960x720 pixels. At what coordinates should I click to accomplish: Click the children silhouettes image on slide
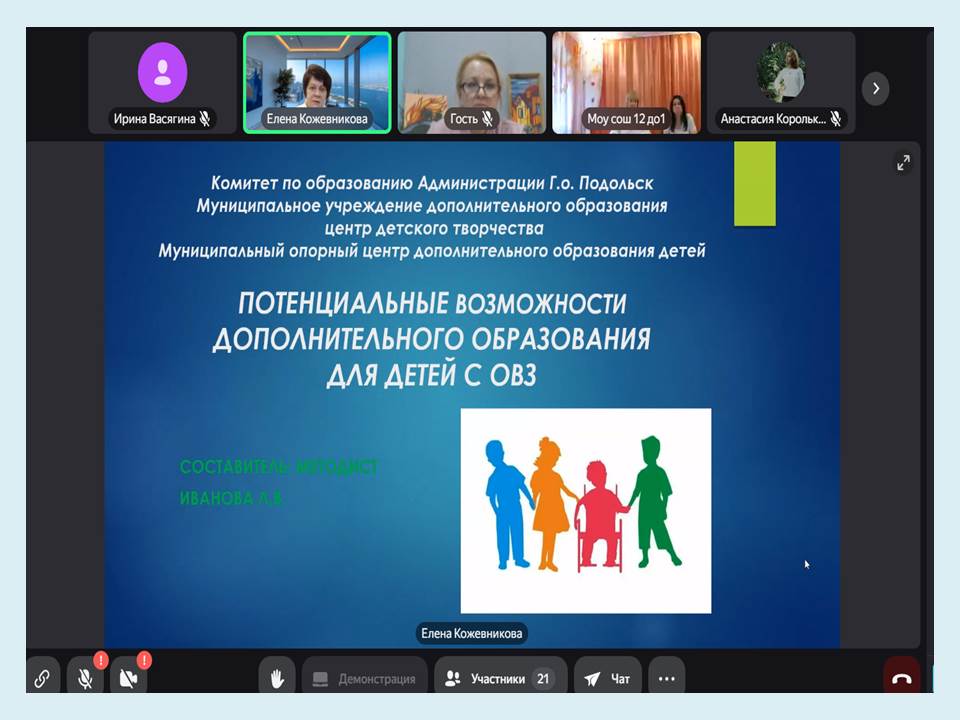585,510
